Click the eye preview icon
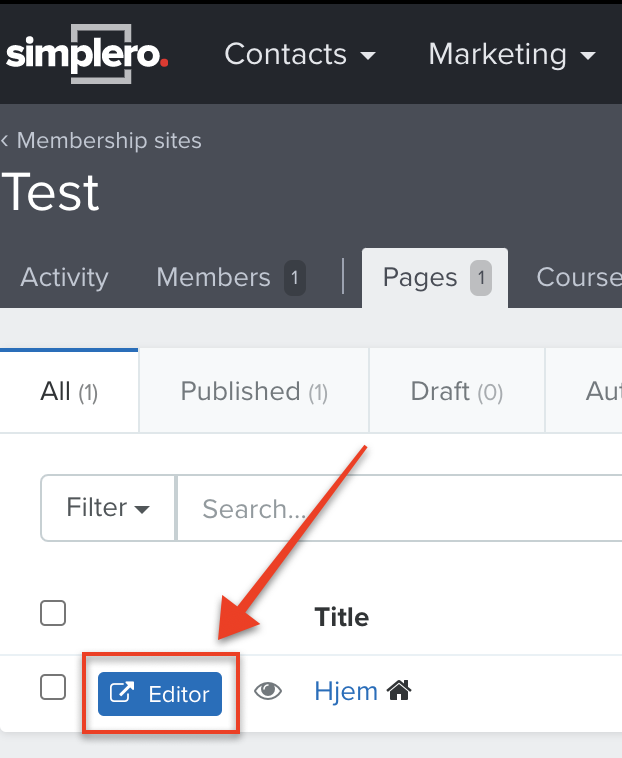Viewport: 622px width, 758px height. point(268,691)
